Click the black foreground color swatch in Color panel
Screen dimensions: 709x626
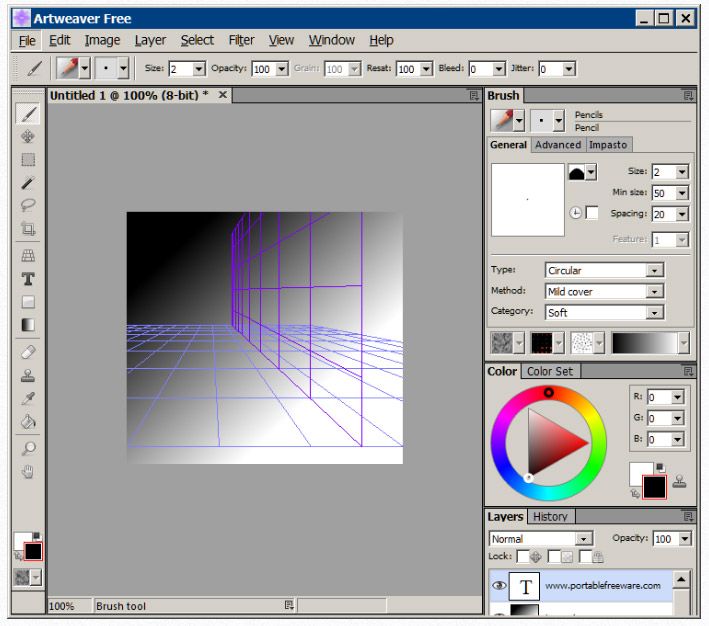[654, 487]
